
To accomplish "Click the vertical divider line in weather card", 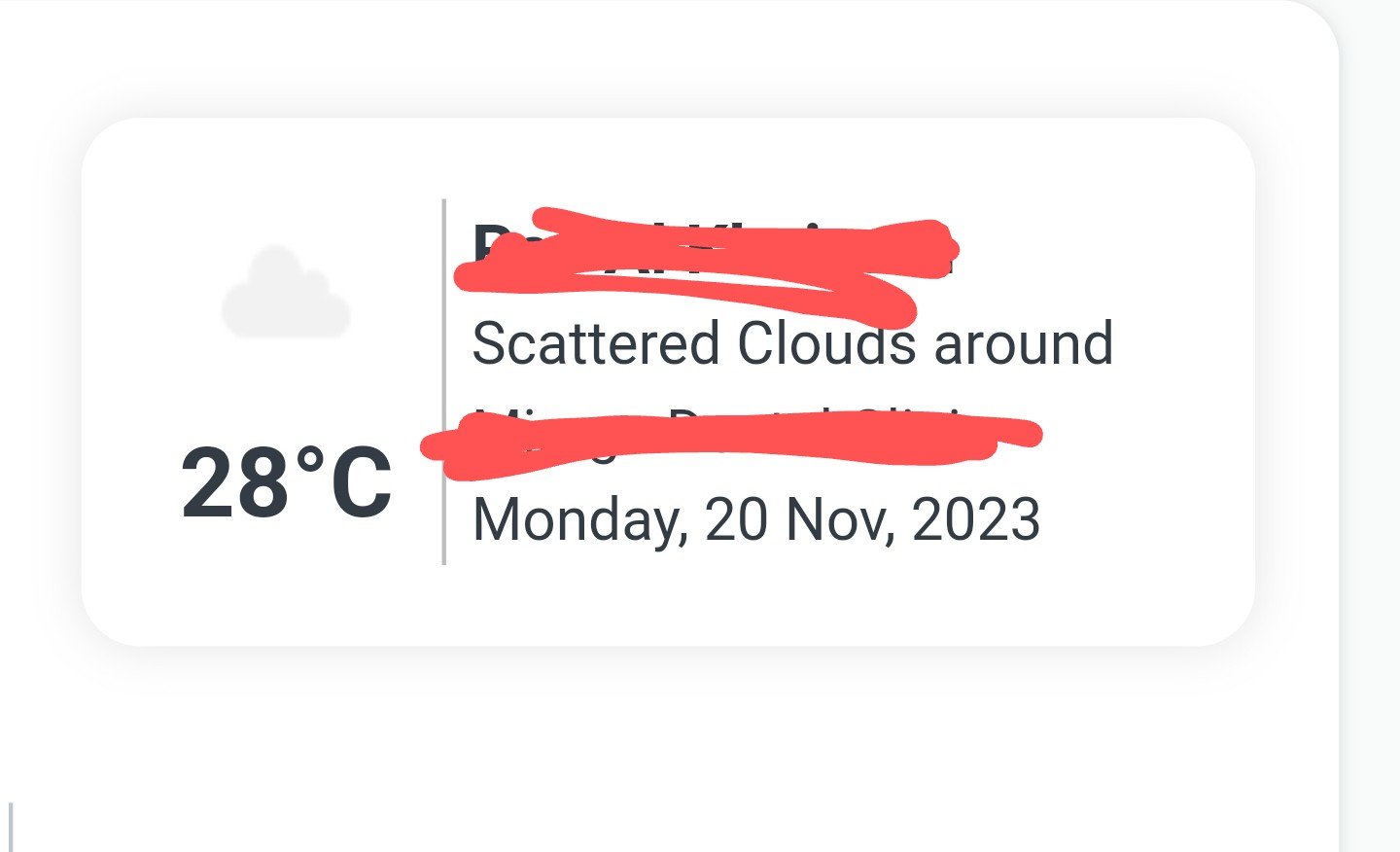I will tap(443, 381).
